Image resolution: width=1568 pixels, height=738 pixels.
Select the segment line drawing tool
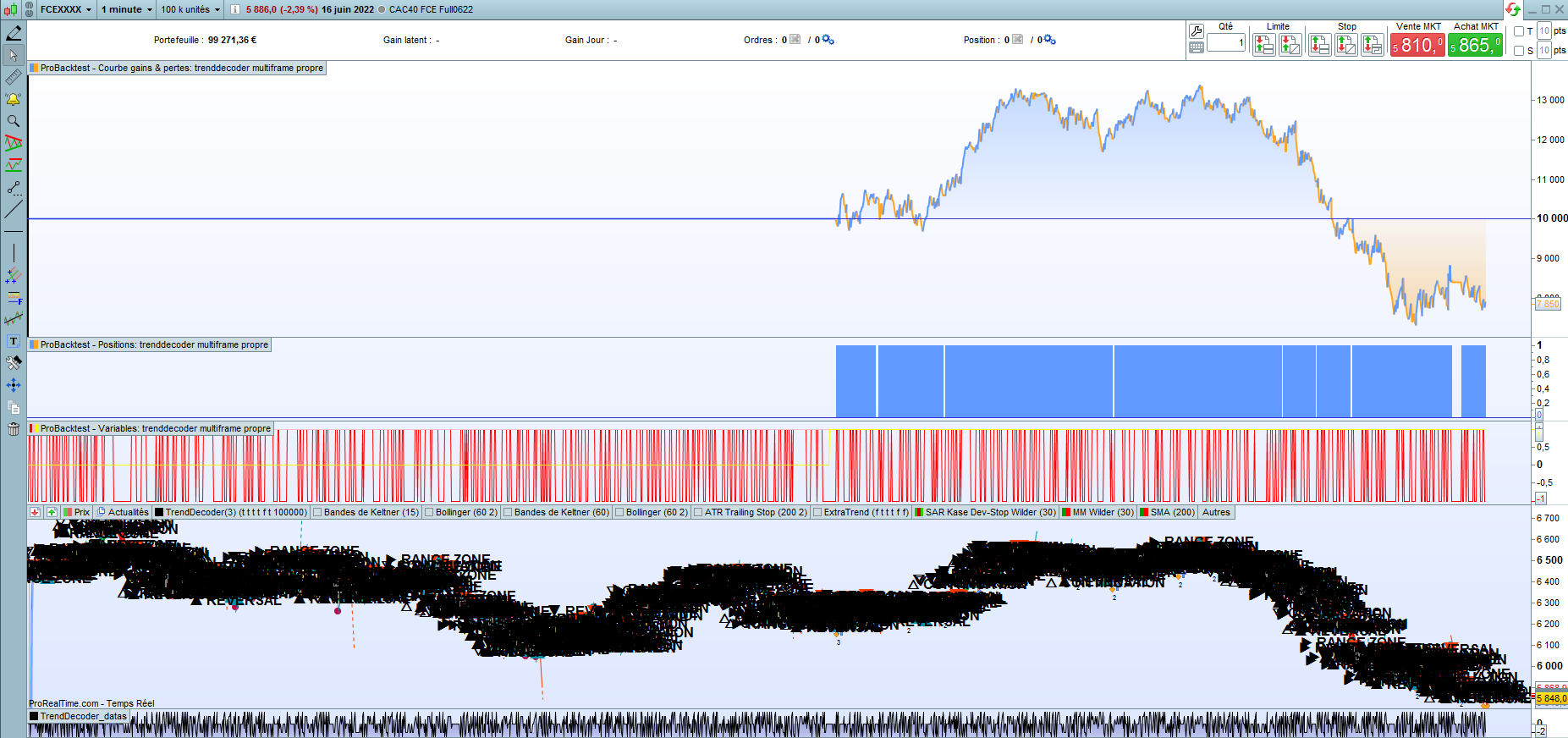point(14,187)
